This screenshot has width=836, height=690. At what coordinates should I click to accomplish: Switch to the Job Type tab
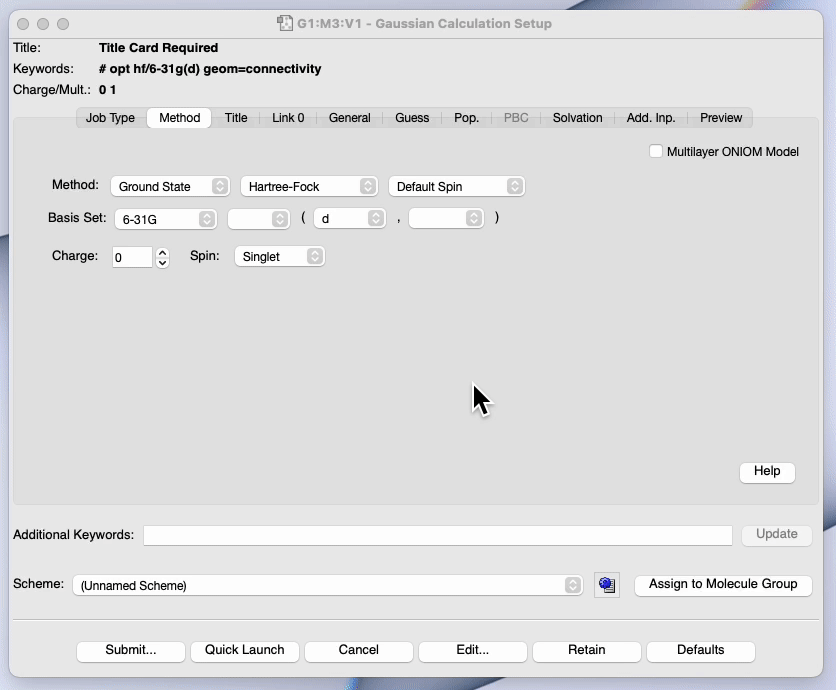pos(110,118)
